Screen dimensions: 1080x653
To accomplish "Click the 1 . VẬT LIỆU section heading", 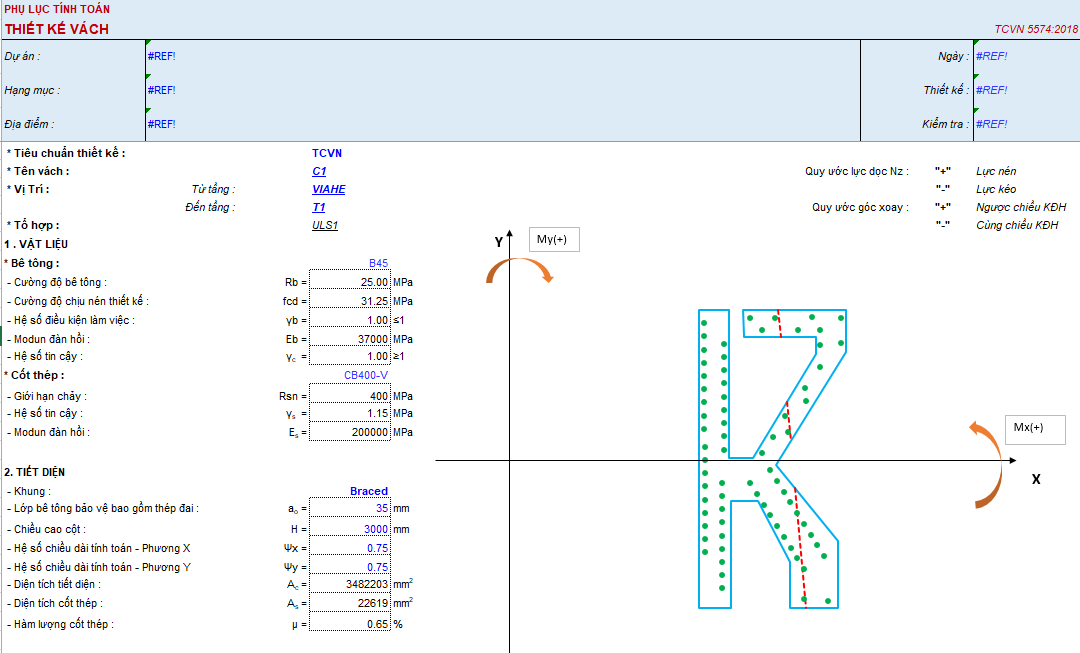I will point(36,245).
